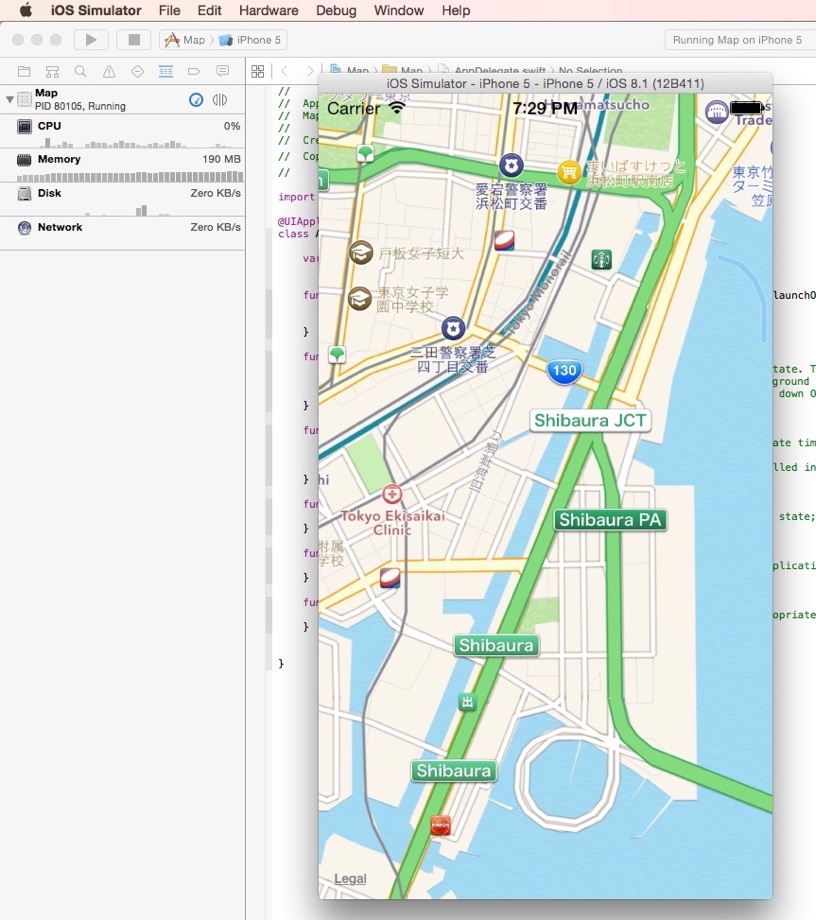Open the related items grid menu
This screenshot has height=920, width=816.
pyautogui.click(x=258, y=72)
